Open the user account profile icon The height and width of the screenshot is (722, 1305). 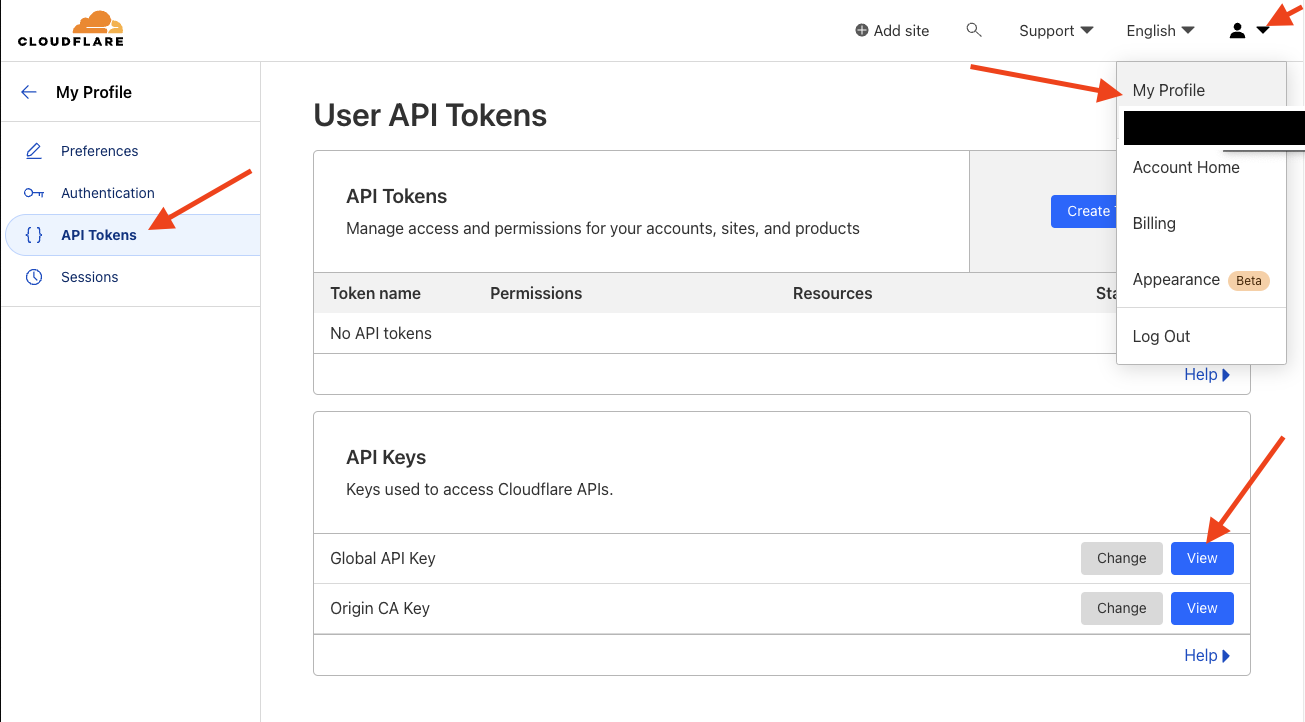pos(1238,31)
